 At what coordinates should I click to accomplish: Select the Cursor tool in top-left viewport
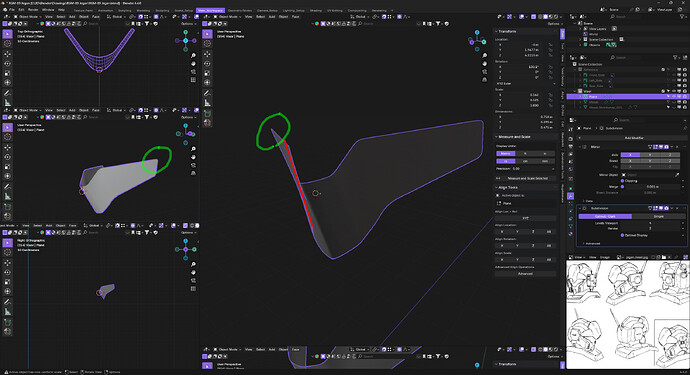[7, 44]
